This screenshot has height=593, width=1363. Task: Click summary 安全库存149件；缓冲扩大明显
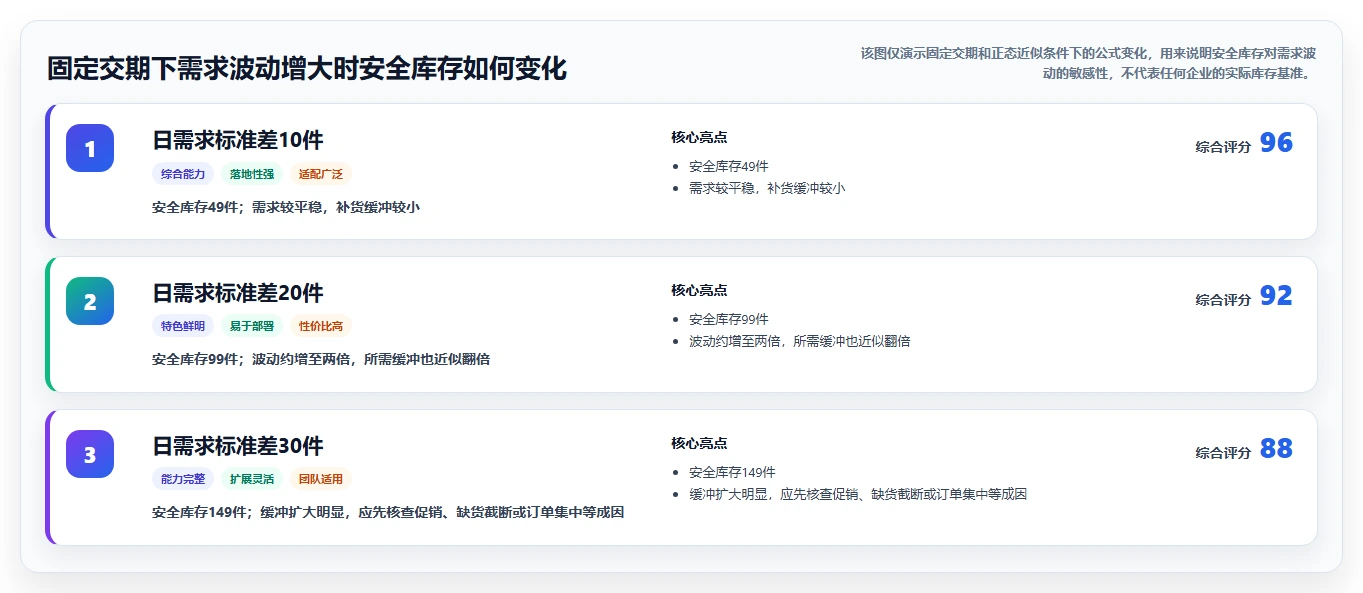tap(388, 512)
